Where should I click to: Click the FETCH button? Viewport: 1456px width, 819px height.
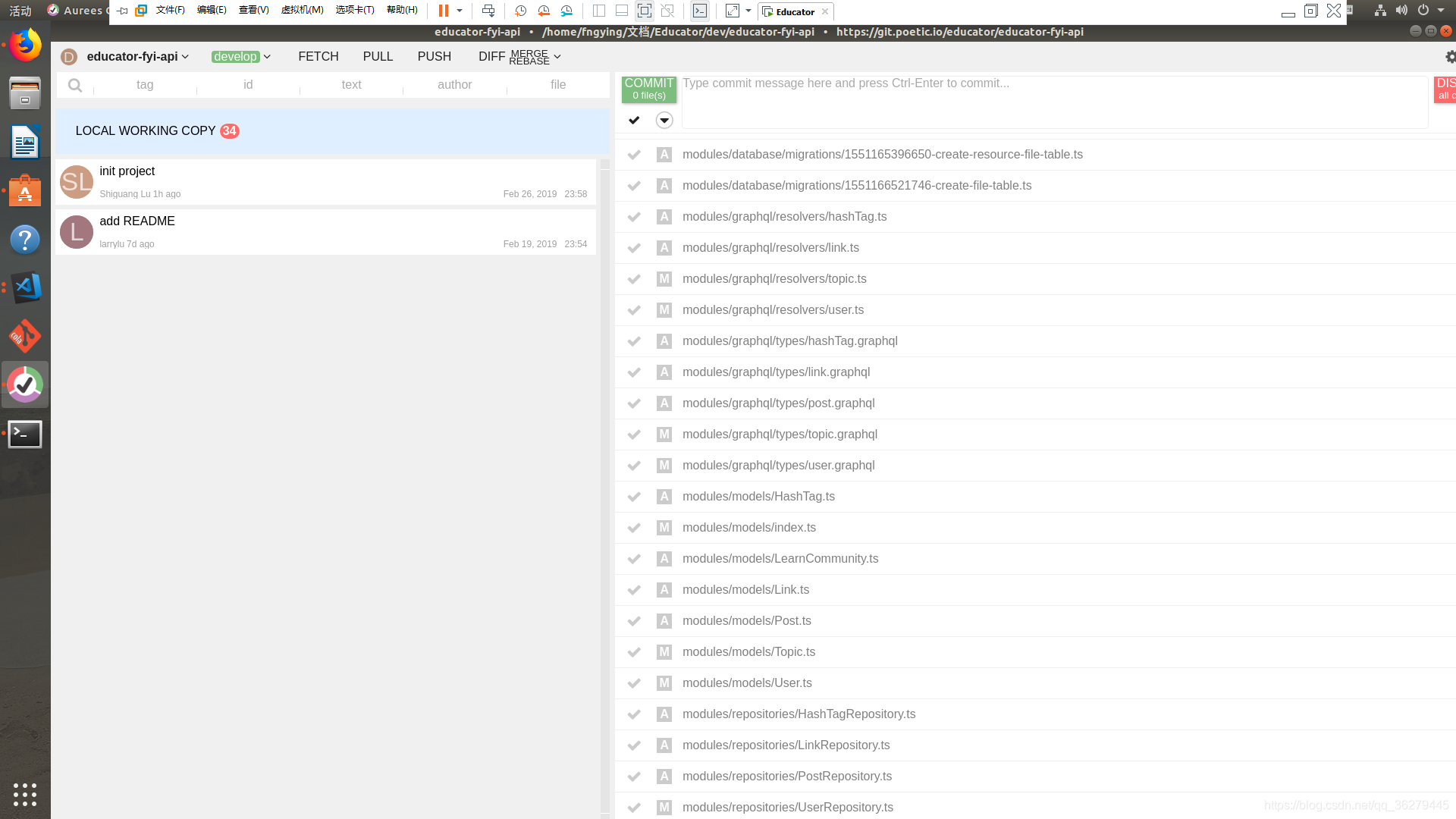(318, 57)
